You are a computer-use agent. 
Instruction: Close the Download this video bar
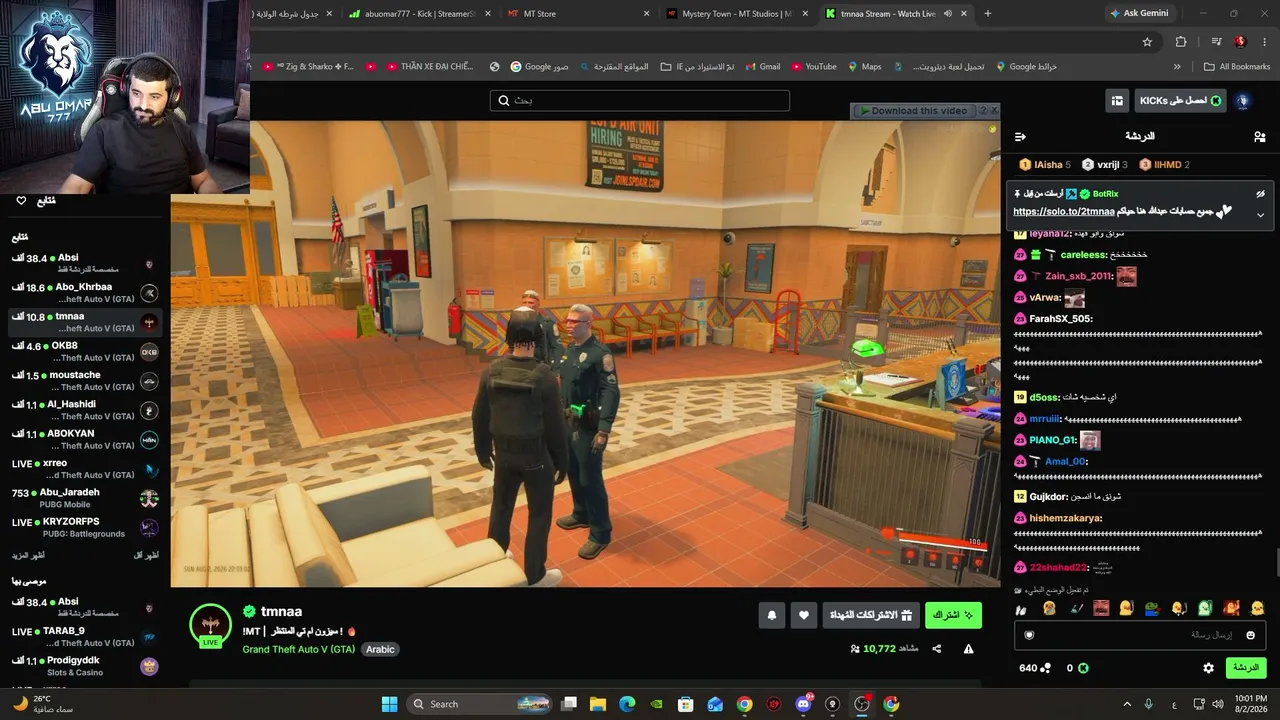coord(994,111)
